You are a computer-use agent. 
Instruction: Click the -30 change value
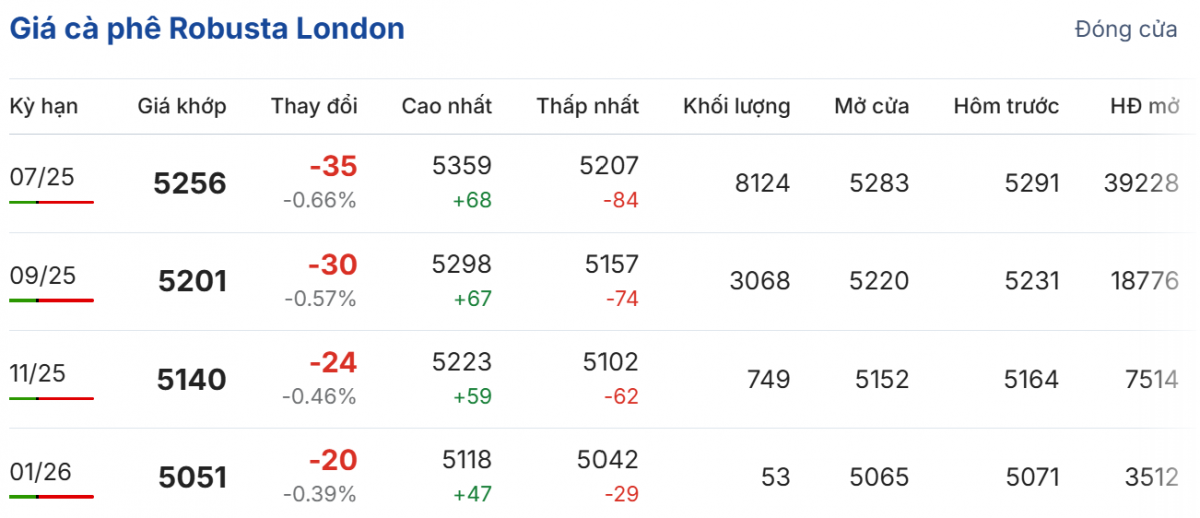pos(332,265)
